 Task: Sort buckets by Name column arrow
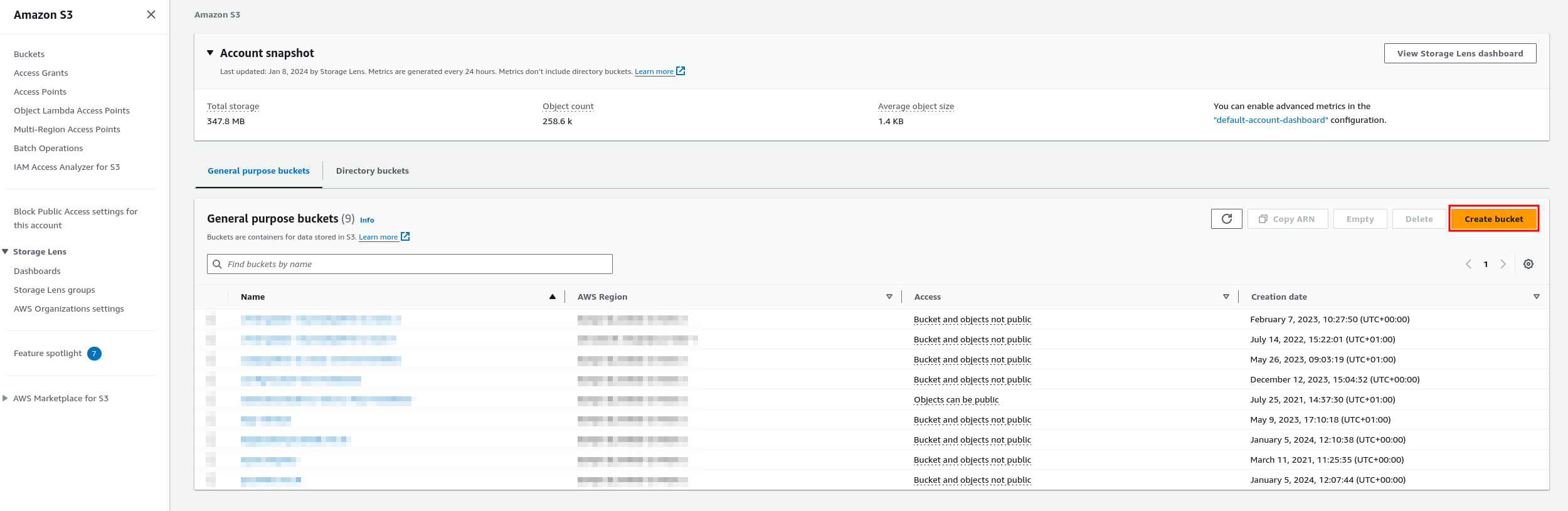pyautogui.click(x=553, y=297)
